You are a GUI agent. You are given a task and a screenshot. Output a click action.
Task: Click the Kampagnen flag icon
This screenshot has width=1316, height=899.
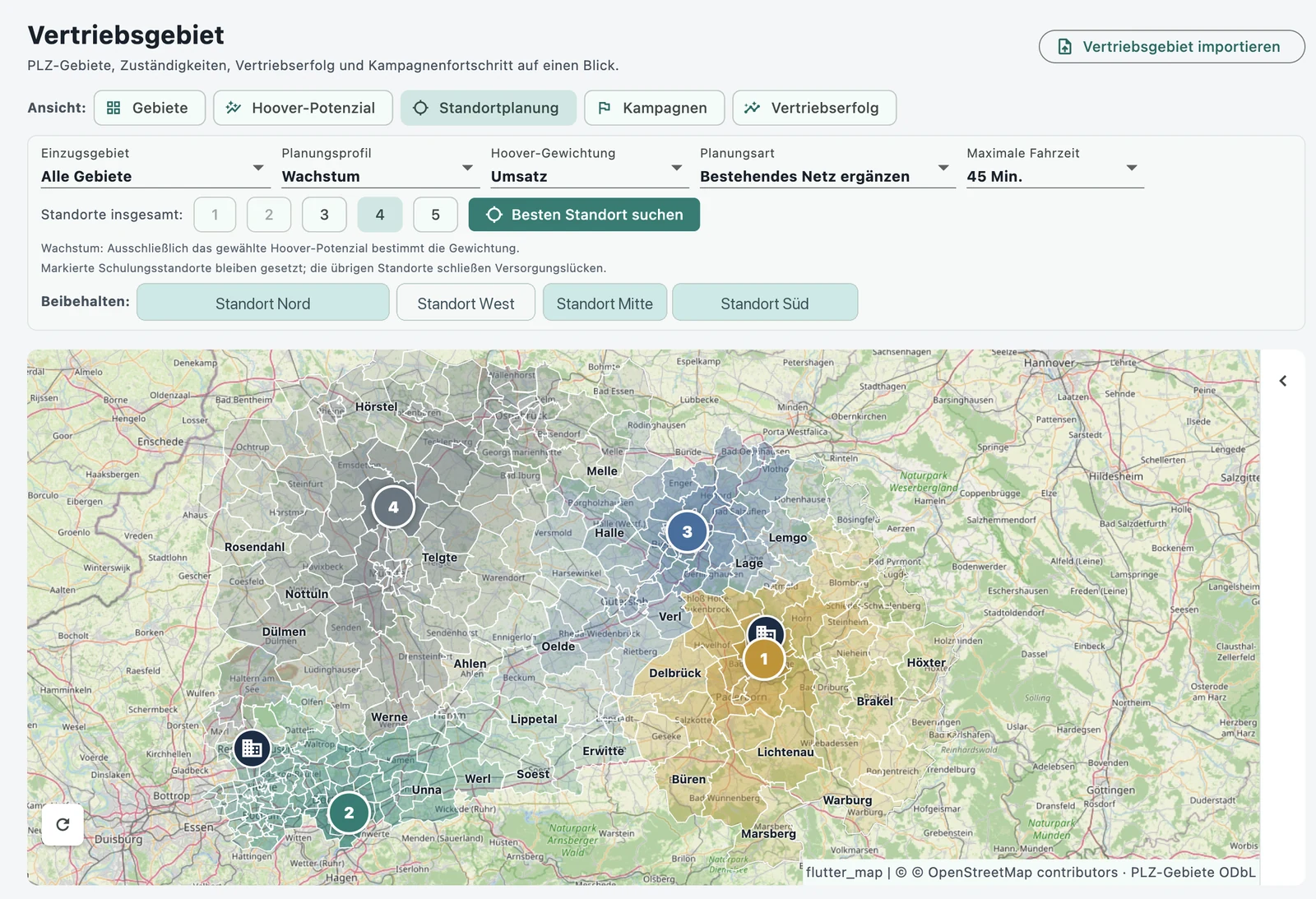coord(605,108)
